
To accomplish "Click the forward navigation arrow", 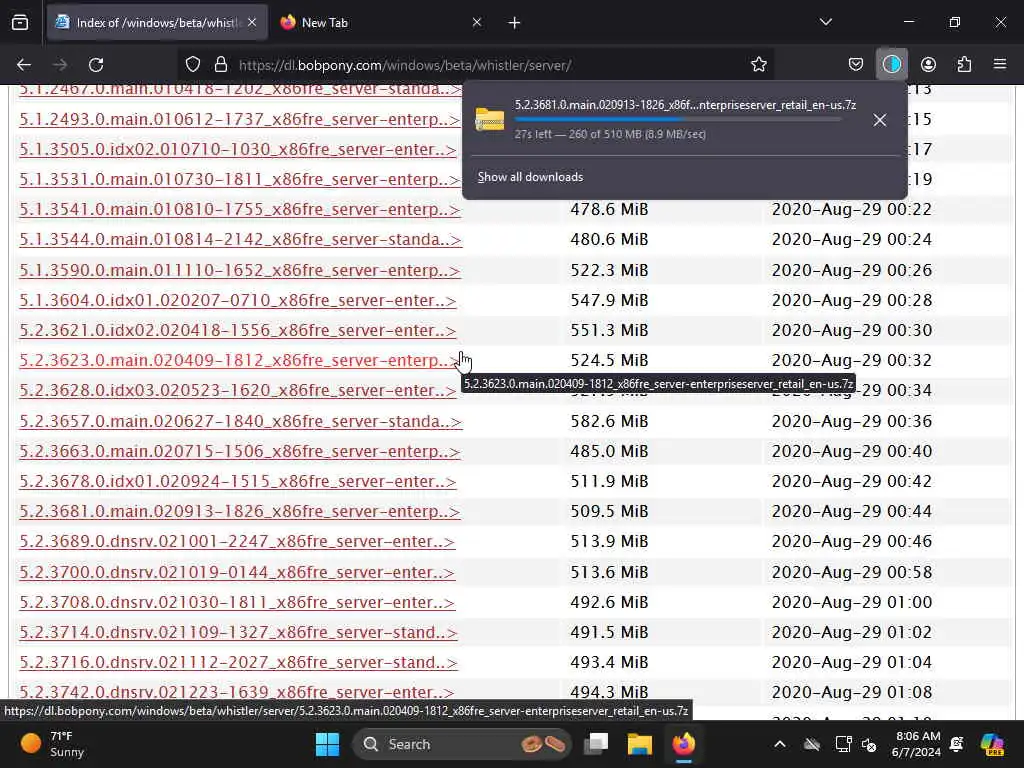I will pos(60,65).
